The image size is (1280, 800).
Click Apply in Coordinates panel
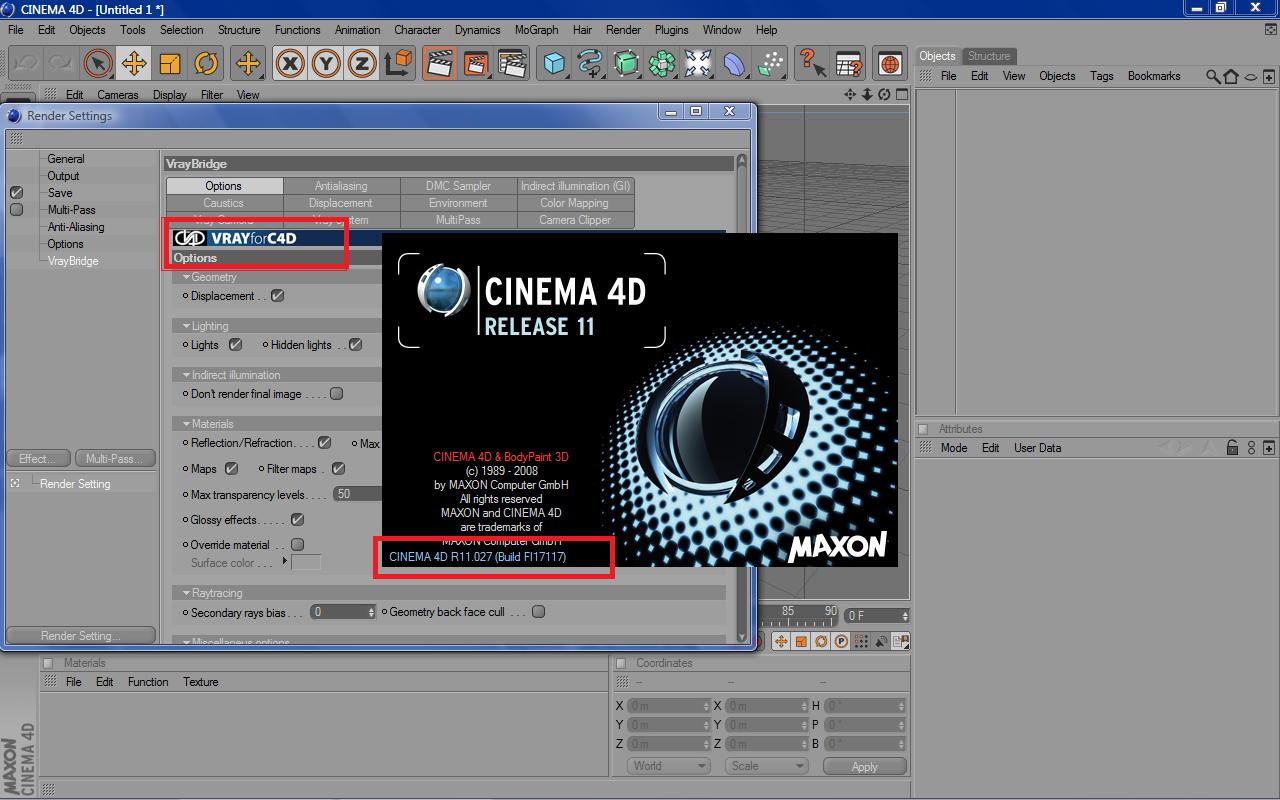(865, 767)
